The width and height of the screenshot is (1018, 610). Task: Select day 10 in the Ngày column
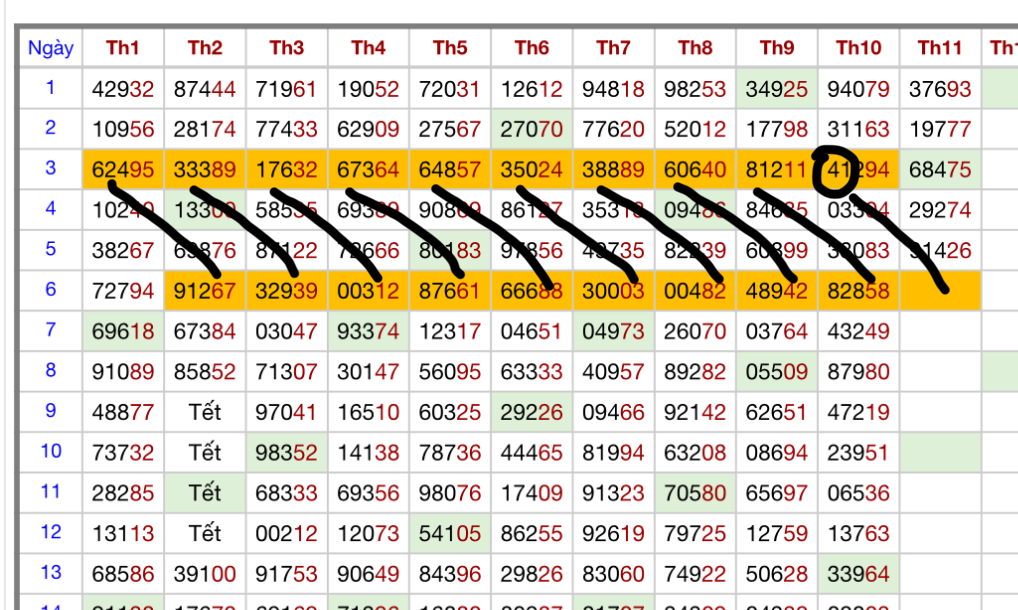[x=50, y=451]
